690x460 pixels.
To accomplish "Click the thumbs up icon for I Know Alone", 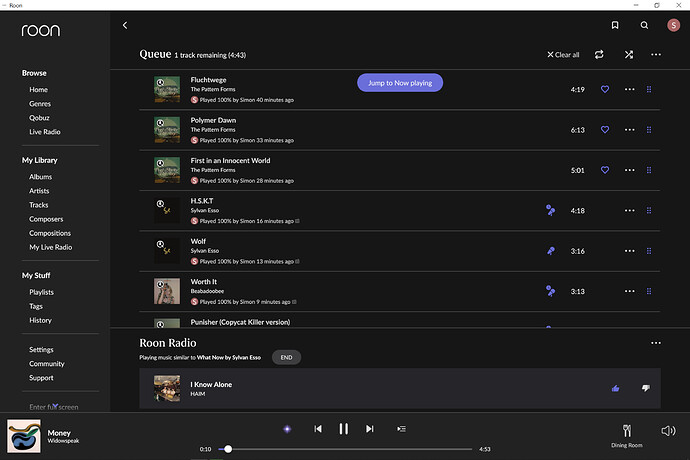I will [615, 388].
